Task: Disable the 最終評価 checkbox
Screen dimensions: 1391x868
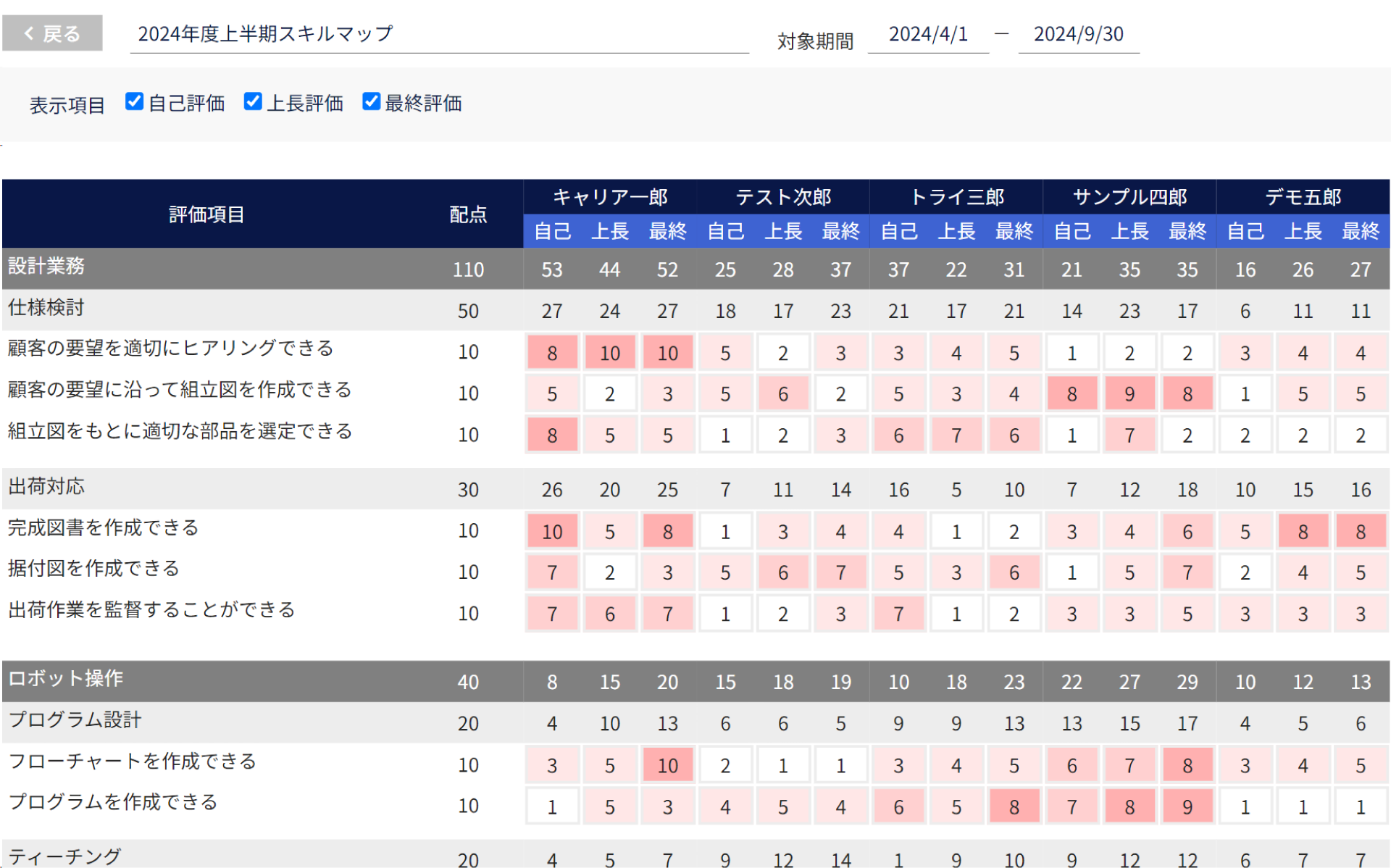Action: coord(371,101)
